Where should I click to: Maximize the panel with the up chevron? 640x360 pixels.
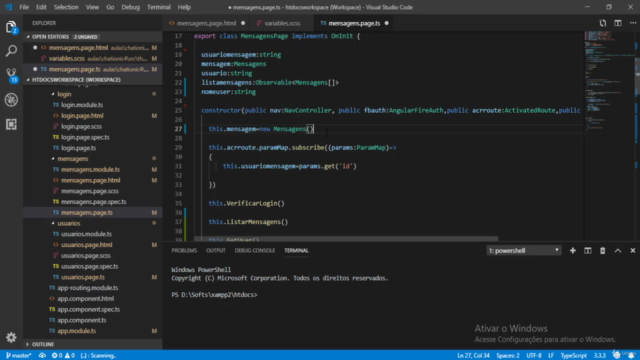click(x=618, y=251)
